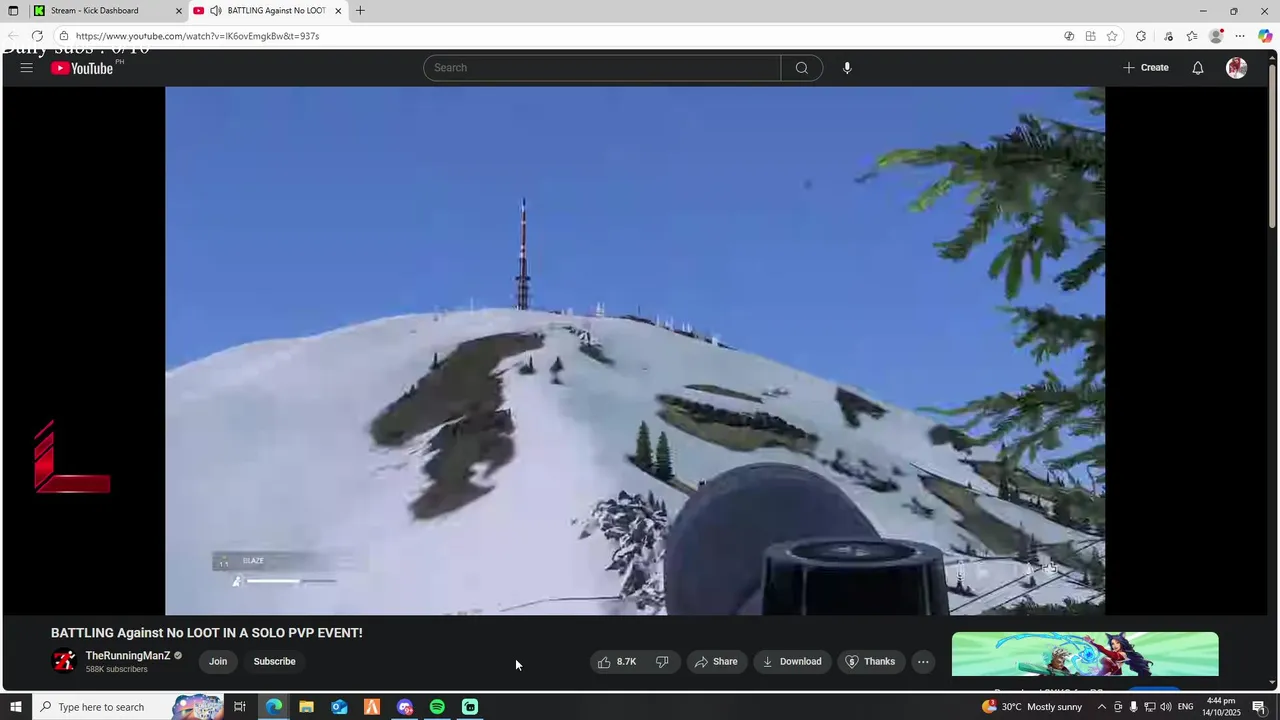Screen dimensions: 1280x720
Task: Open TheRunningManZ channel avatar
Action: (x=64, y=661)
